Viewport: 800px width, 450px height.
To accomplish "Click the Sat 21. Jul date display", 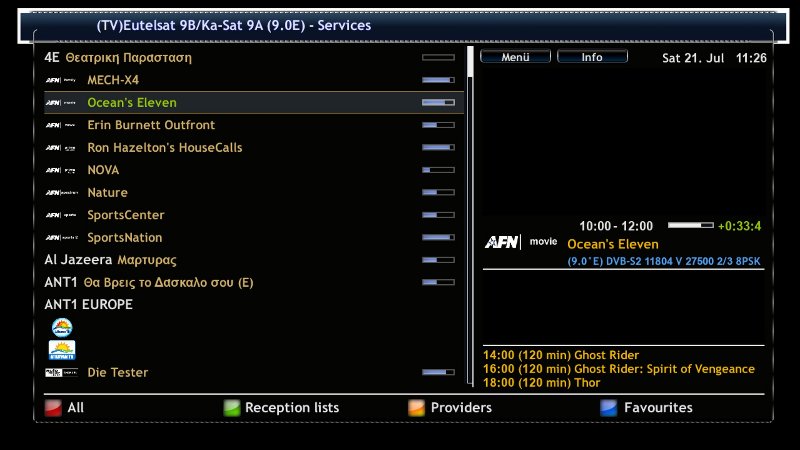I will (x=693, y=58).
